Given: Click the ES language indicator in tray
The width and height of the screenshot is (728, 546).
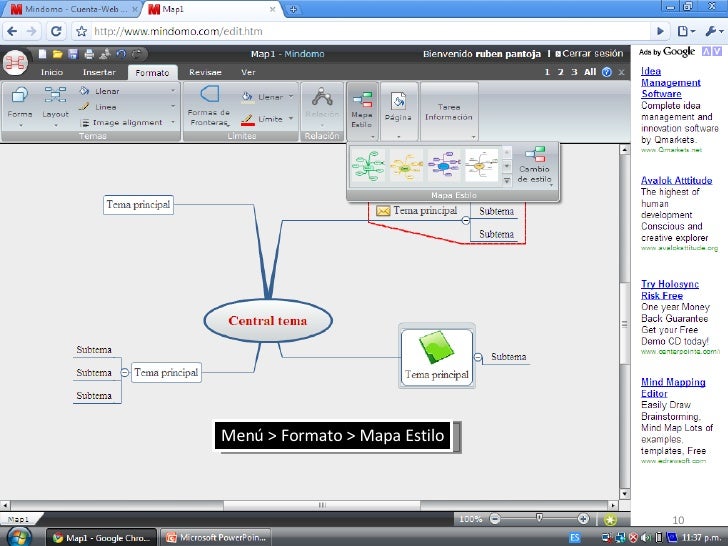Looking at the screenshot, I should 575,538.
